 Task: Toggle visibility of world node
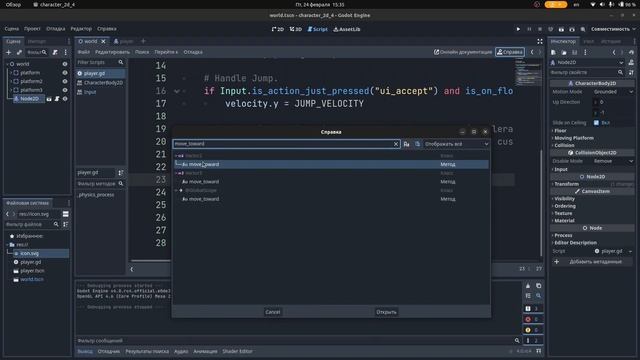[65, 64]
